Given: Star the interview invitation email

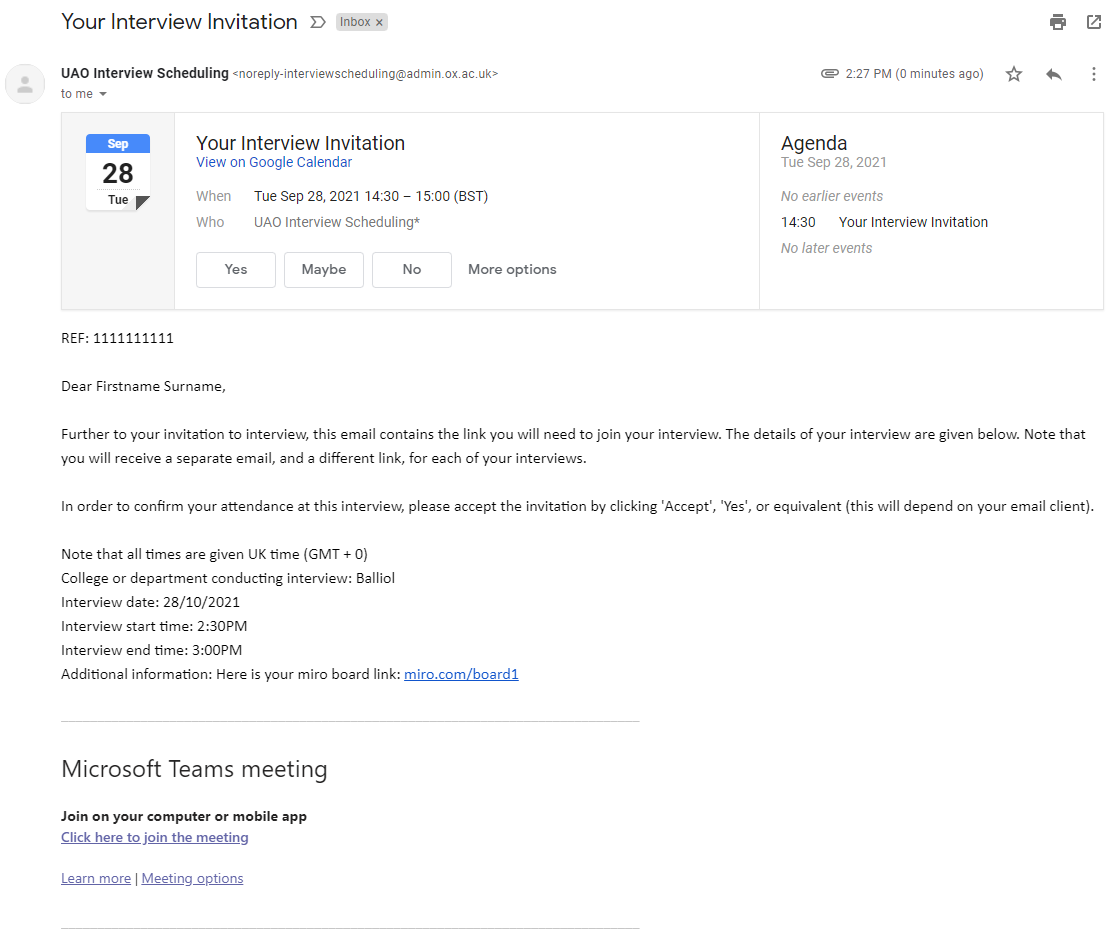Looking at the screenshot, I should [x=1014, y=74].
